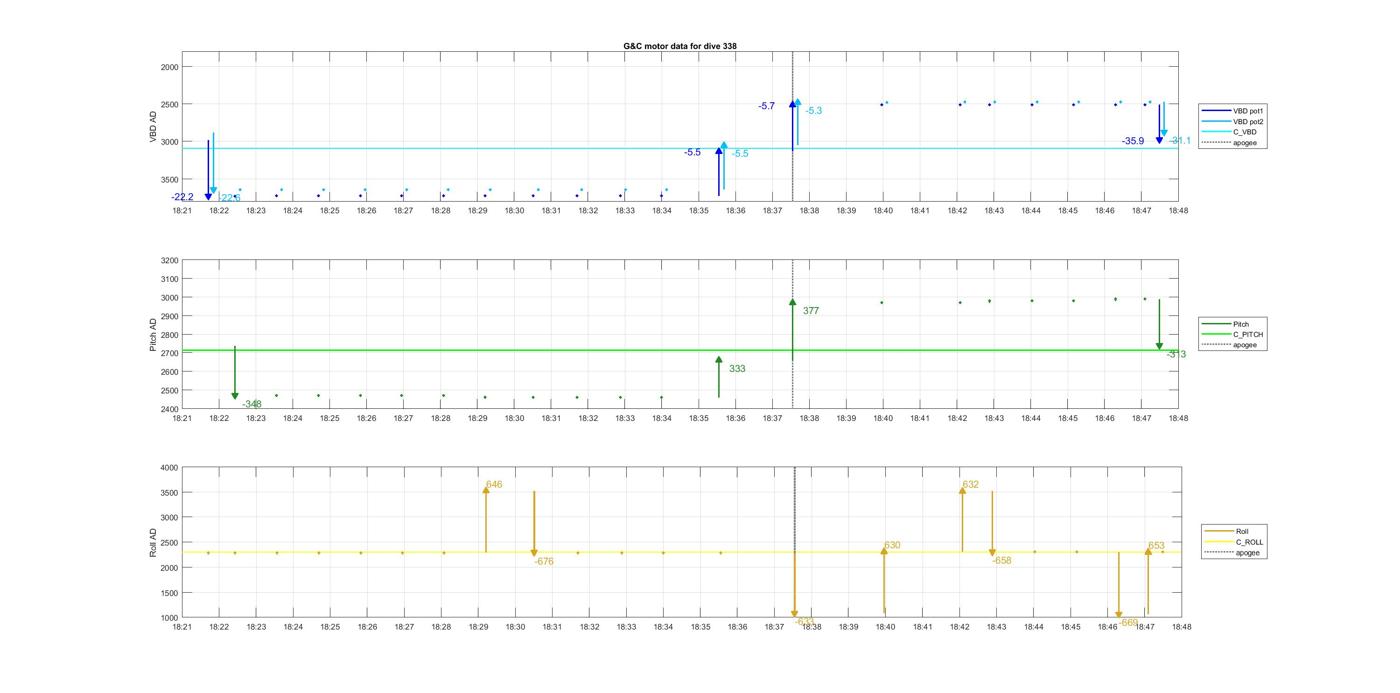The image size is (1400, 693).
Task: Click the cyan '-5.5' annotation
Action: (740, 154)
